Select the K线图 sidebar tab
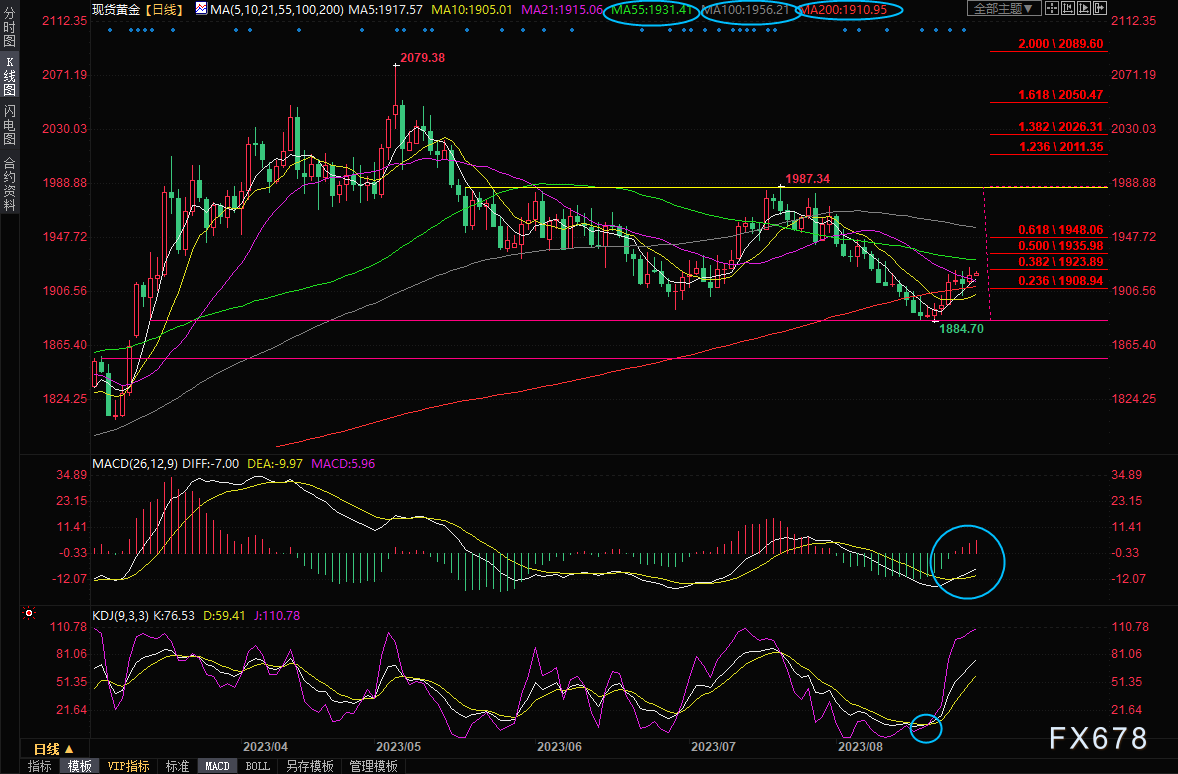1178x774 pixels. coord(9,76)
